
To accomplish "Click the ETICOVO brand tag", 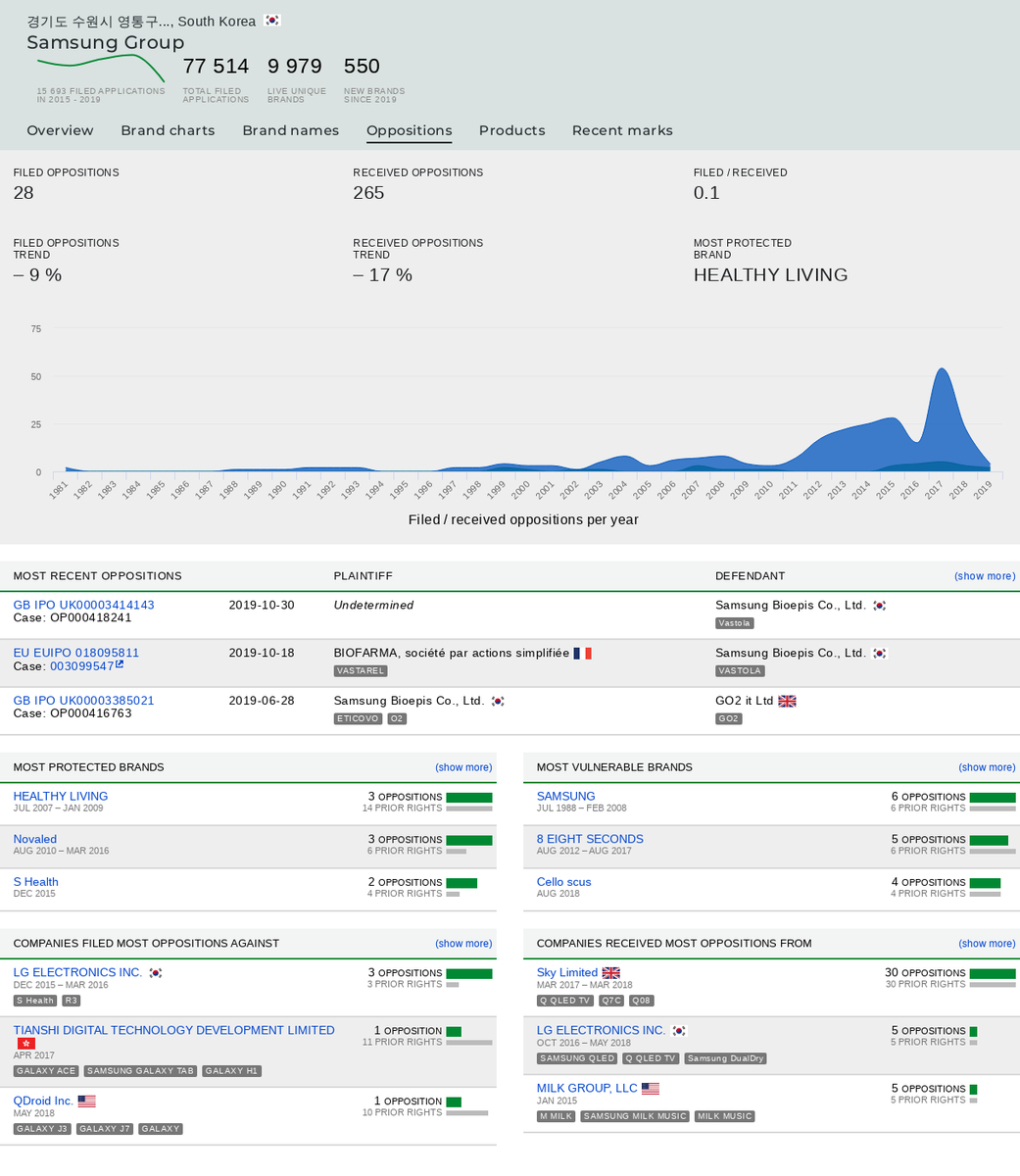I will [358, 719].
